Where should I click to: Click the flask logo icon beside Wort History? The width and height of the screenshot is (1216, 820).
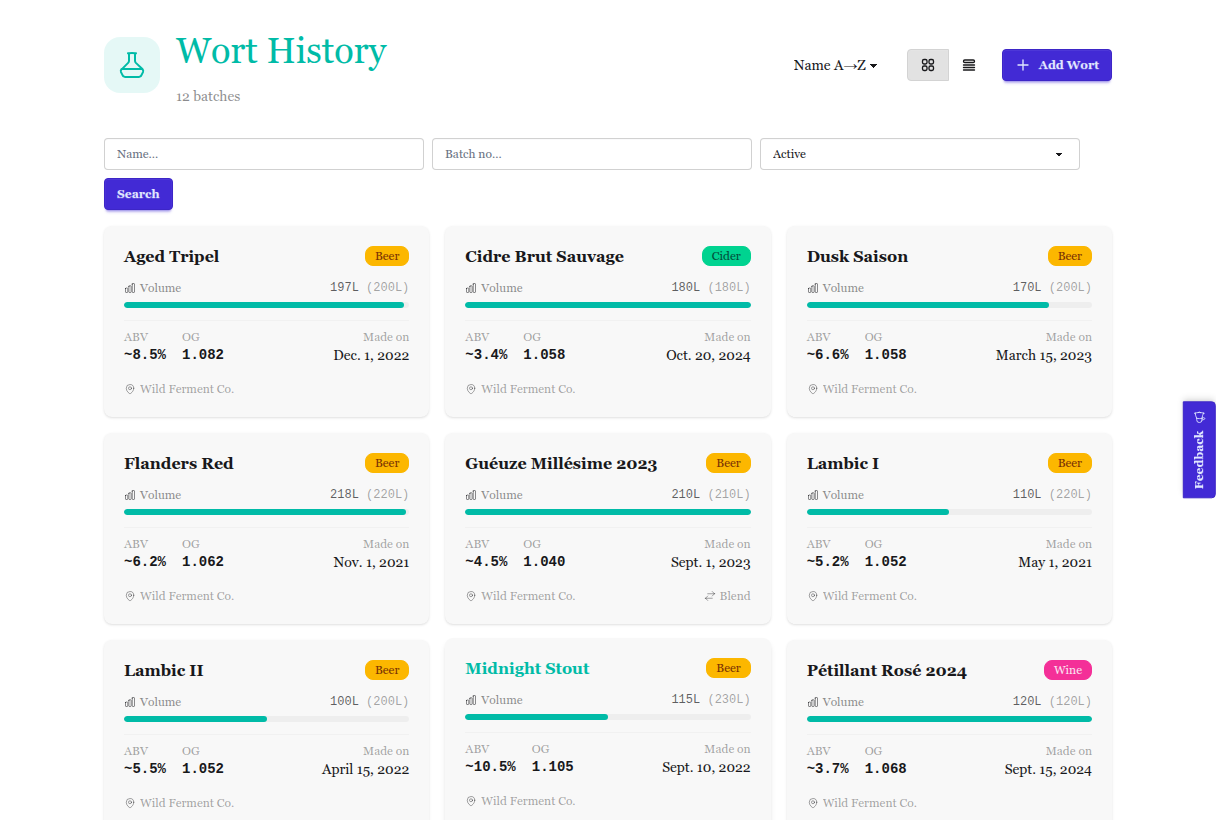(132, 65)
